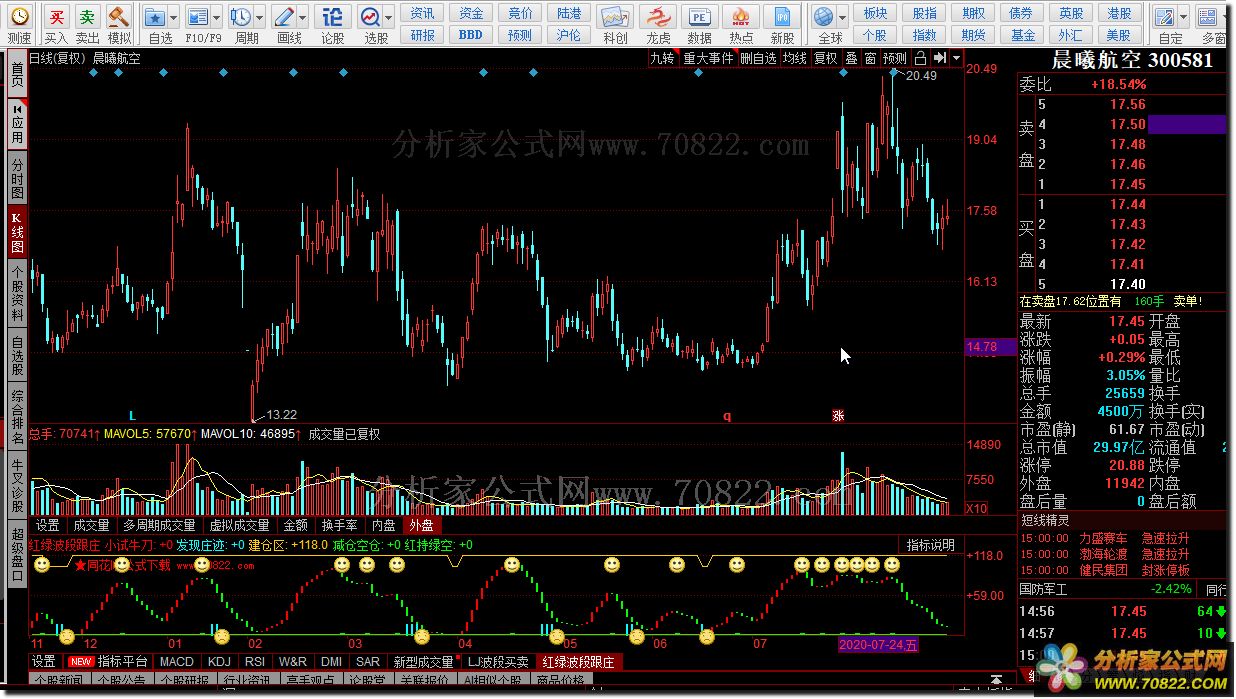
Task: Expand the 自定 dropdown arrow
Action: click(x=1183, y=18)
